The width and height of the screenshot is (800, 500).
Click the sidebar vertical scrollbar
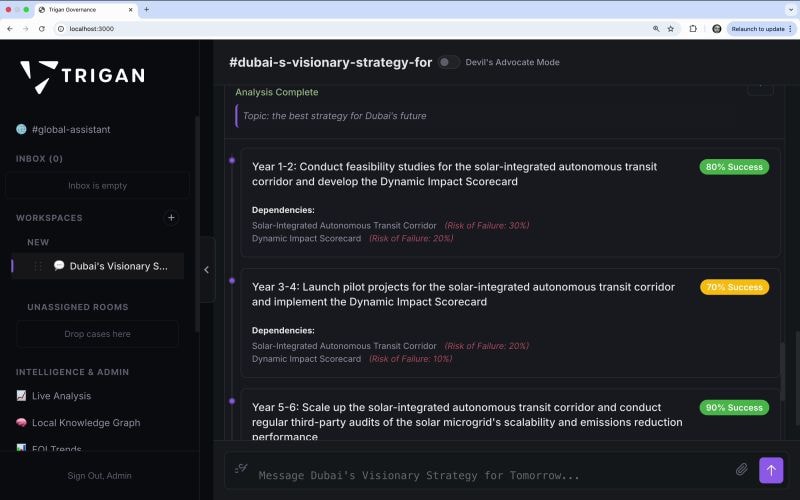tap(197, 224)
